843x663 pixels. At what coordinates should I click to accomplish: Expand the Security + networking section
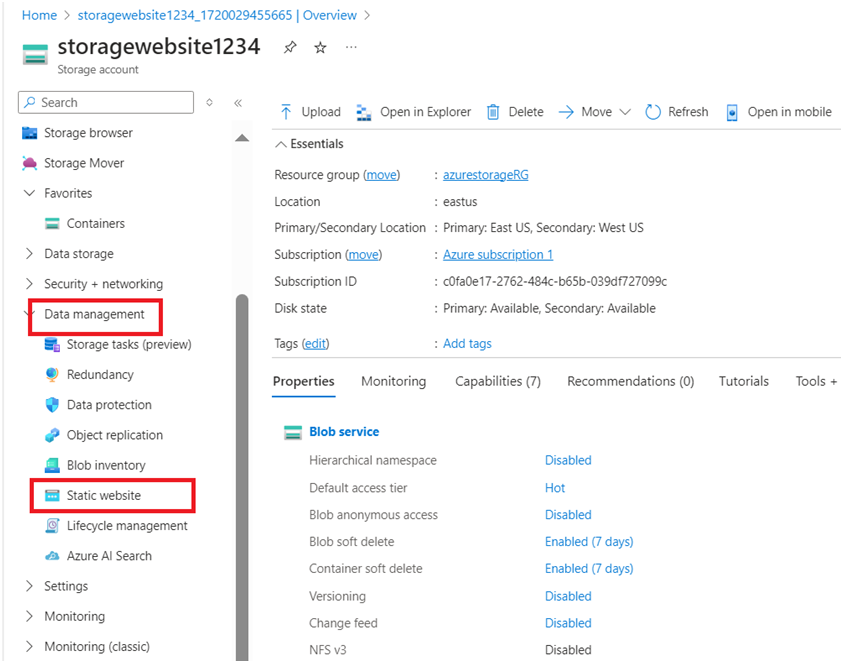point(30,284)
